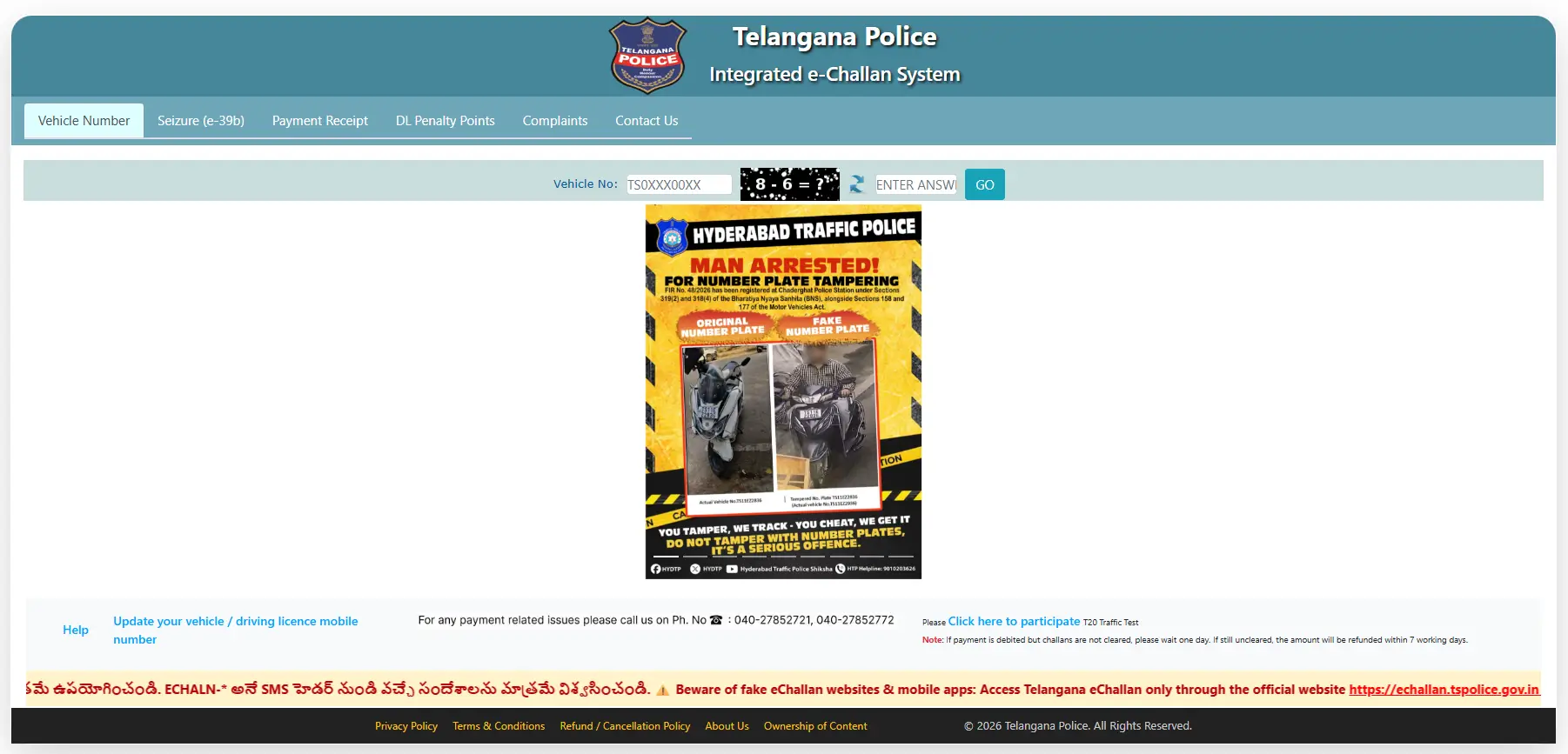The image size is (1568, 754).
Task: Click the 'Telangana Police' title heading
Action: tap(834, 37)
